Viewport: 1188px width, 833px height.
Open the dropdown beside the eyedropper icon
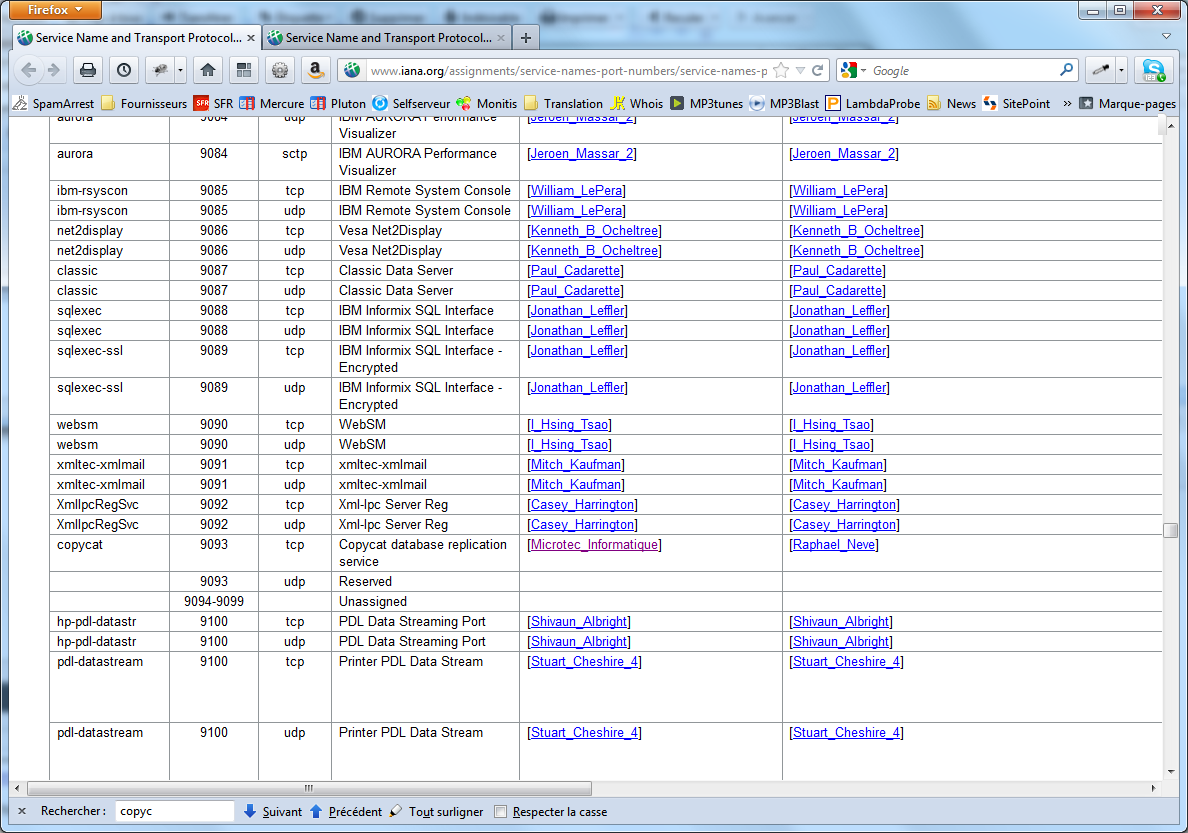click(1121, 70)
